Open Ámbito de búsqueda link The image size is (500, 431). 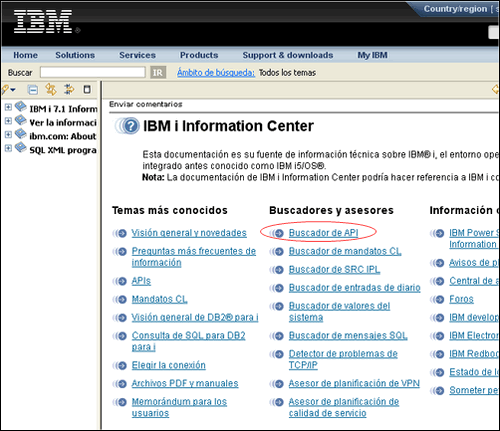(216, 72)
